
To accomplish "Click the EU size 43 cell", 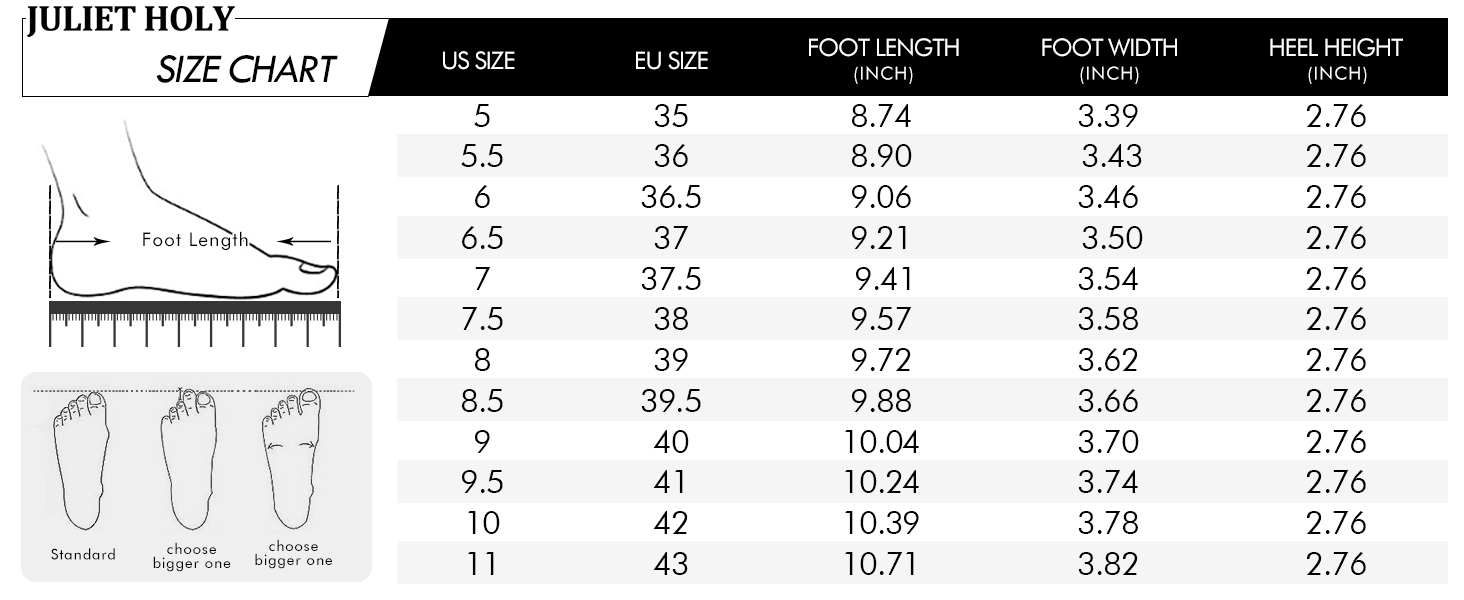I will 671,564.
